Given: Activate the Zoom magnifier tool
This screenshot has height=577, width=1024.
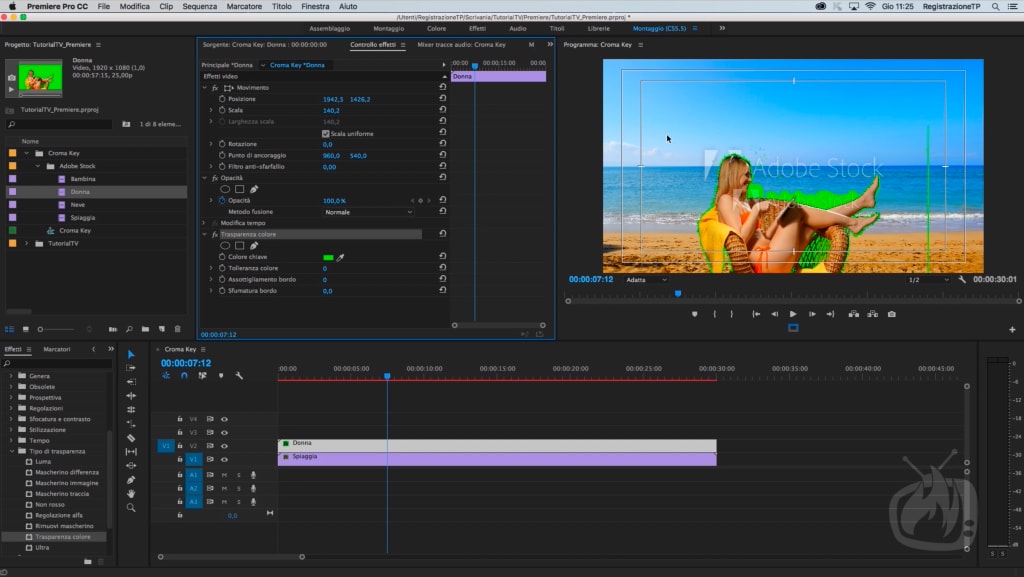Looking at the screenshot, I should coord(131,508).
